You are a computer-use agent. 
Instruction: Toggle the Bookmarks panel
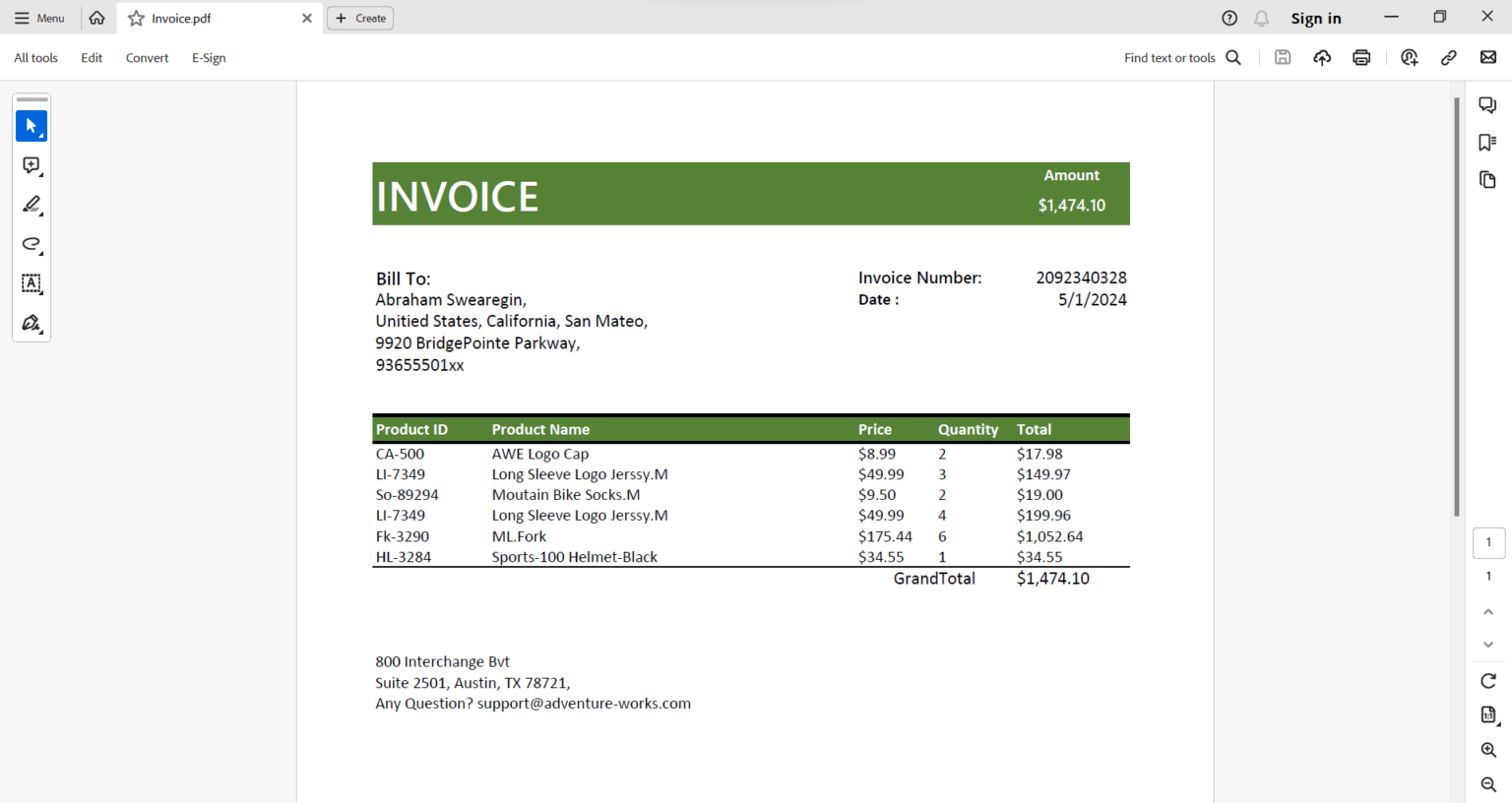click(x=1487, y=142)
